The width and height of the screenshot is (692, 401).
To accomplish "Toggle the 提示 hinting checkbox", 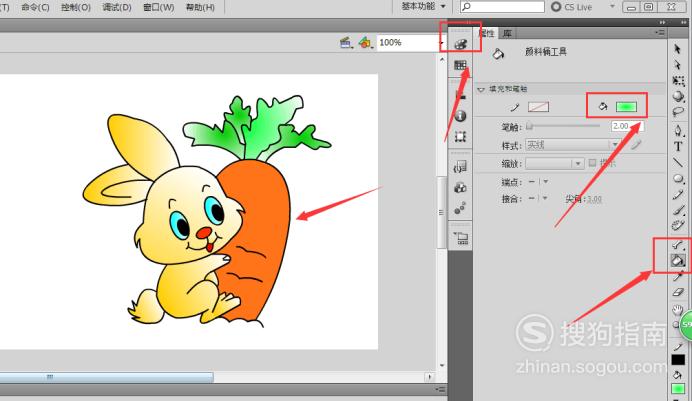I will 592,163.
